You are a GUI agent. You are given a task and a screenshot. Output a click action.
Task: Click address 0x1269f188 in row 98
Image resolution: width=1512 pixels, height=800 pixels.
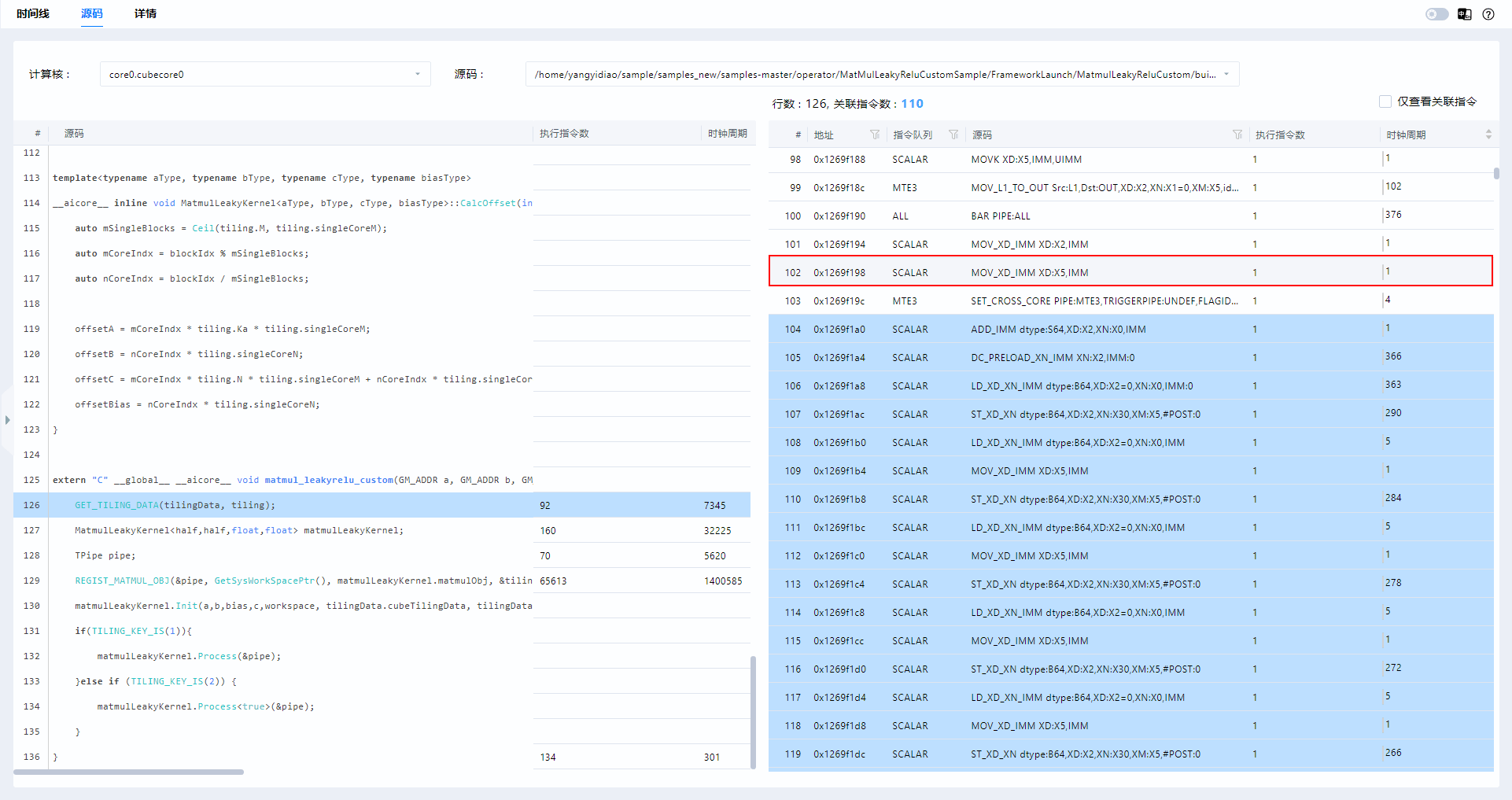pos(839,159)
